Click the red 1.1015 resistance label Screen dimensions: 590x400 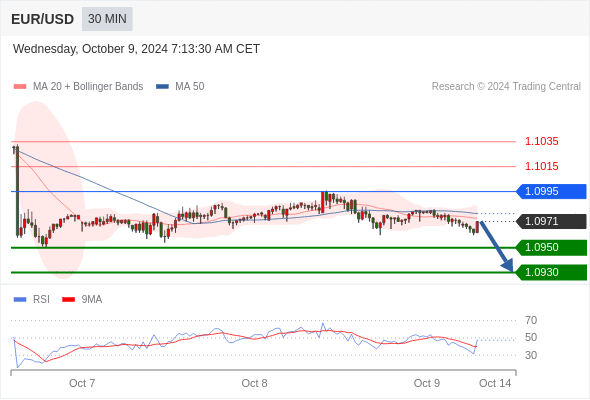[541, 166]
